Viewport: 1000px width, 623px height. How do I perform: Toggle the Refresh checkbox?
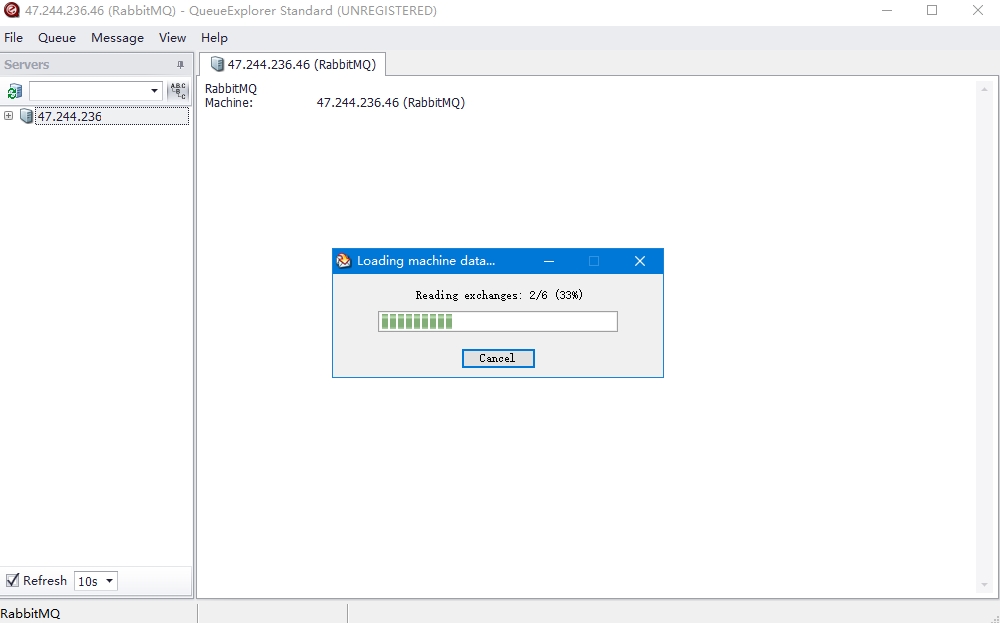coord(13,580)
